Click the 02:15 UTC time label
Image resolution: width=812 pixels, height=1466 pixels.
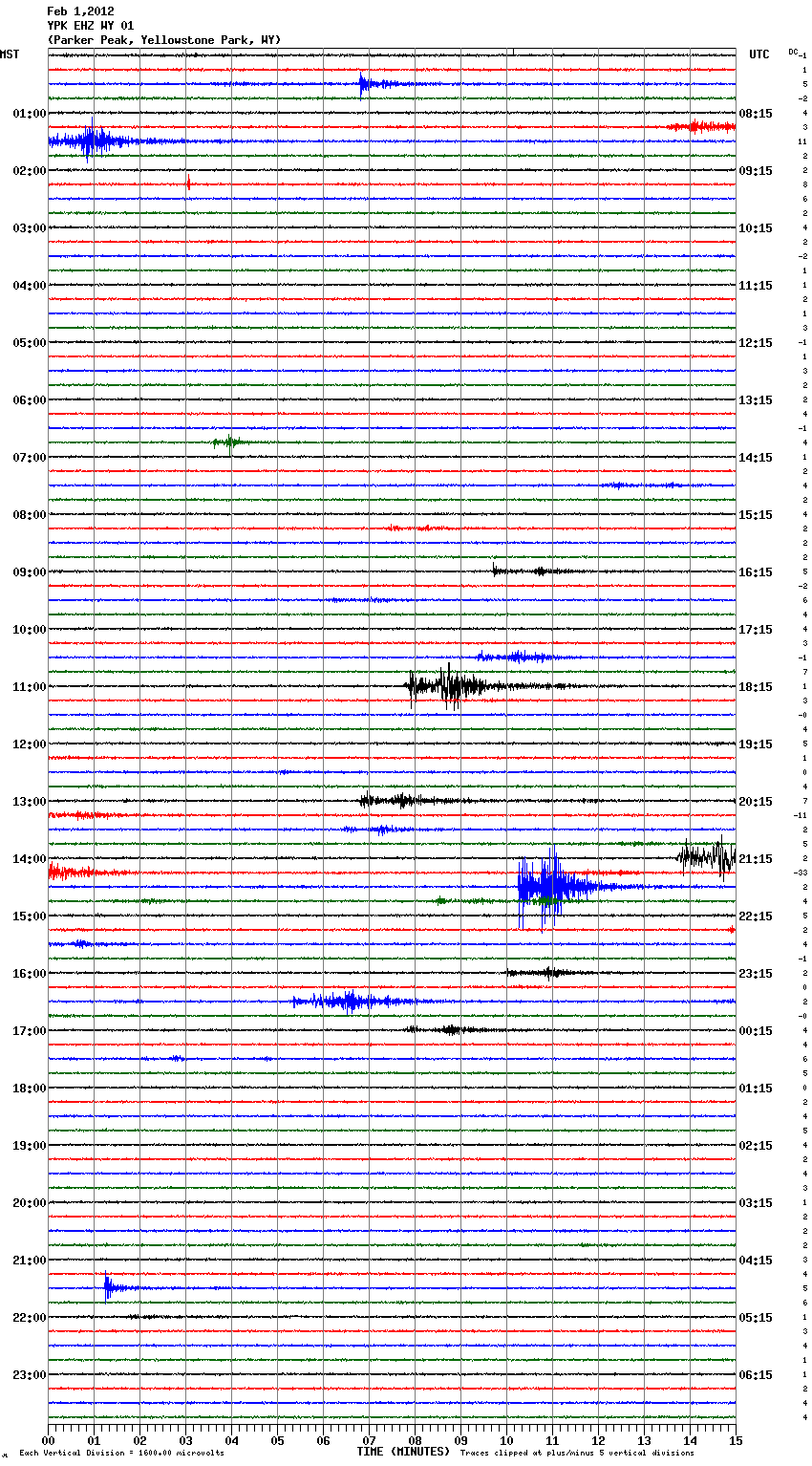(x=756, y=1146)
